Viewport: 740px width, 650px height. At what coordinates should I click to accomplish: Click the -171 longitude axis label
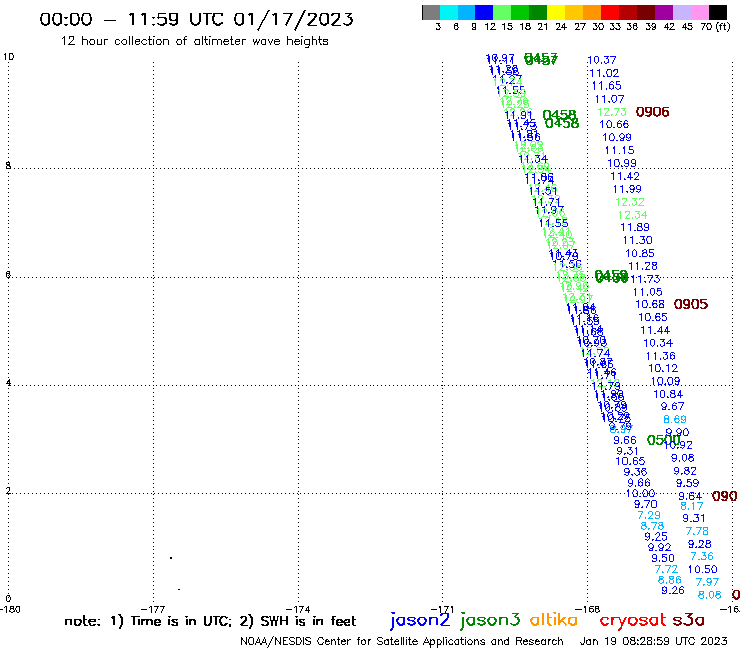pyautogui.click(x=443, y=609)
